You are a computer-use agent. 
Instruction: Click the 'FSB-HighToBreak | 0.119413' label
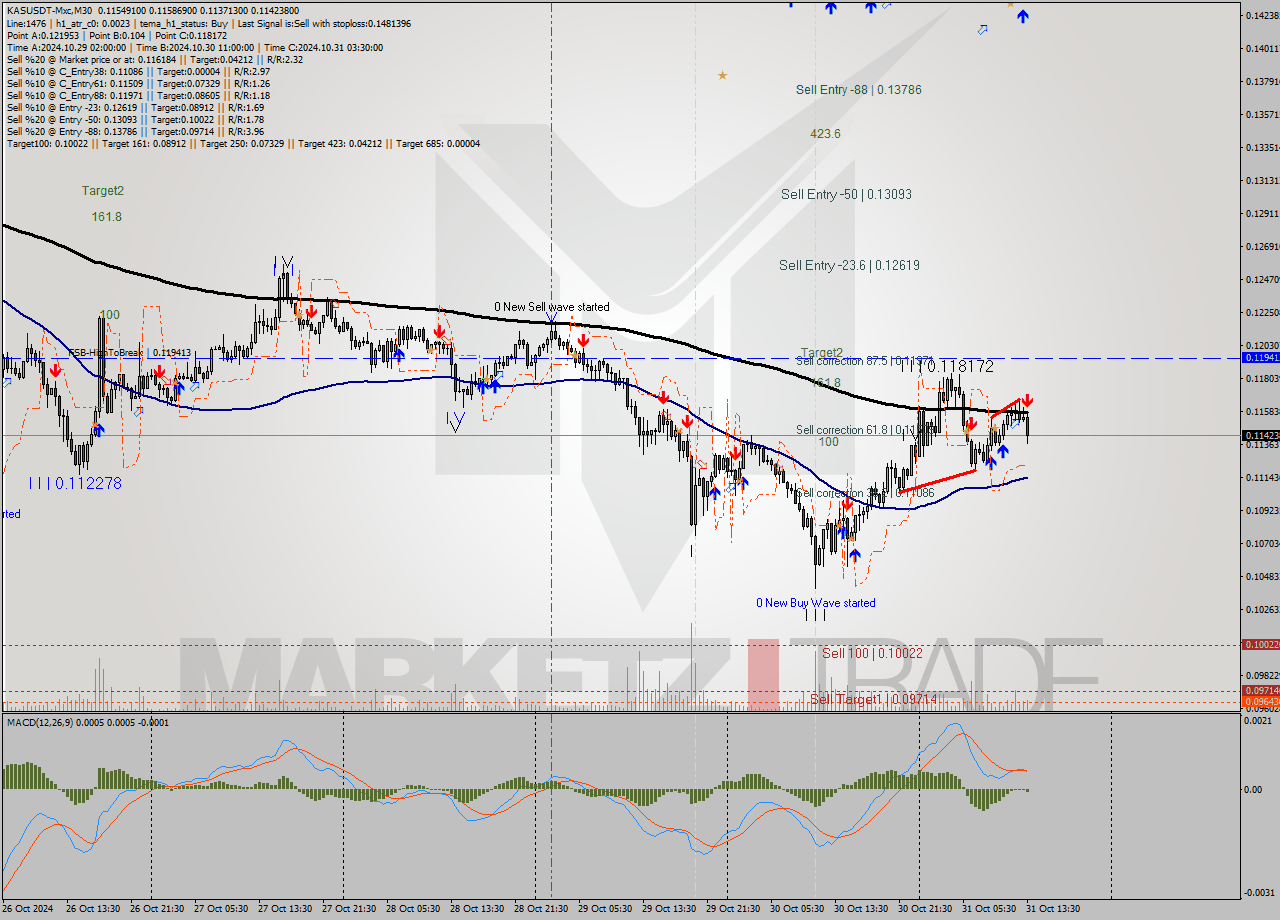pos(129,353)
